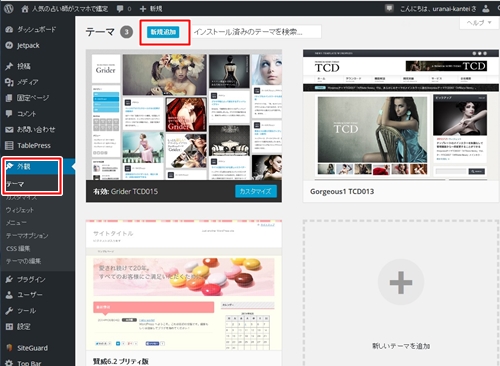Click the site name link in admin bar
The width and height of the screenshot is (500, 366).
pos(70,9)
